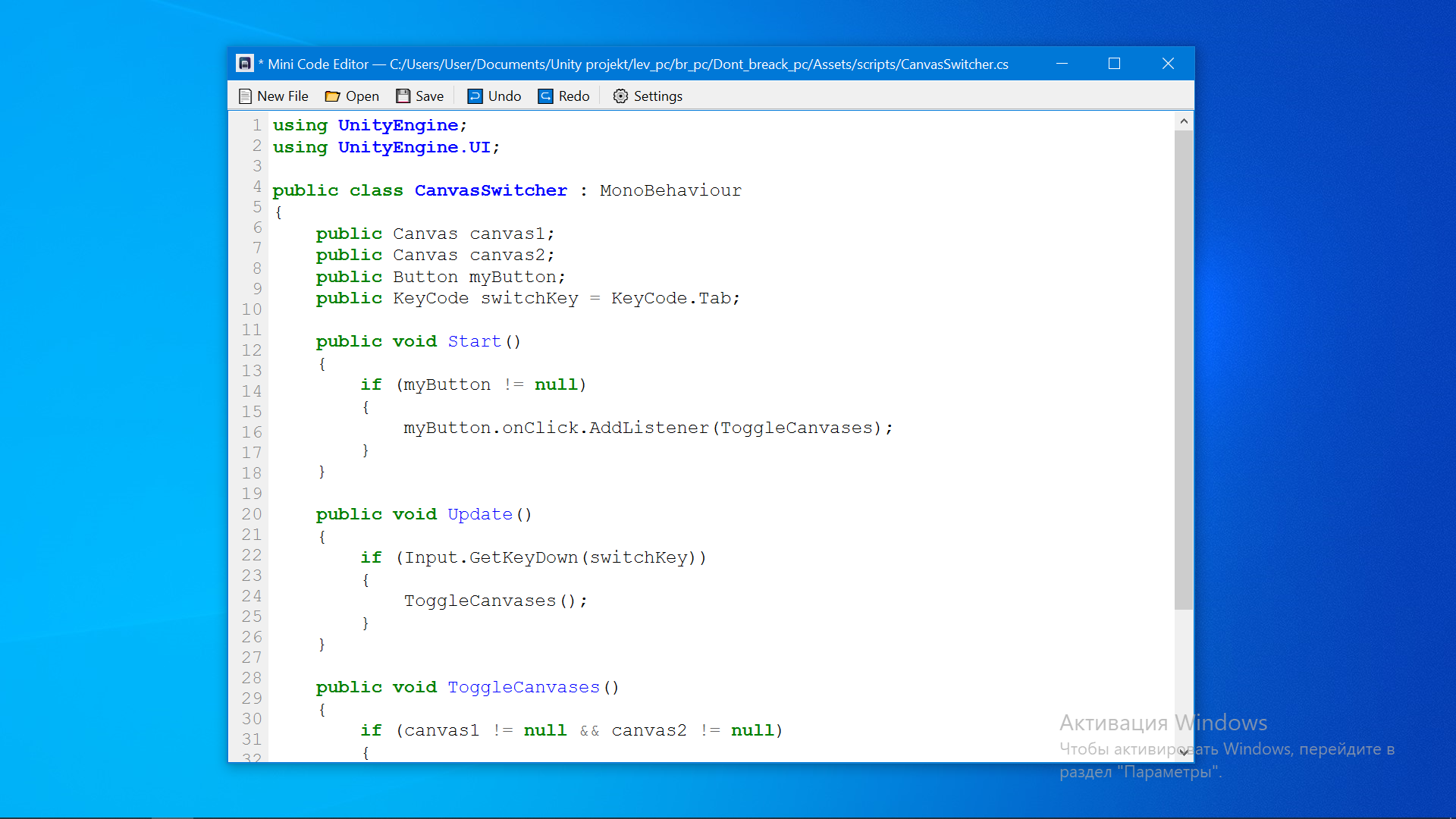Click the Undo arrow icon
This screenshot has width=1456, height=819.
[x=475, y=96]
